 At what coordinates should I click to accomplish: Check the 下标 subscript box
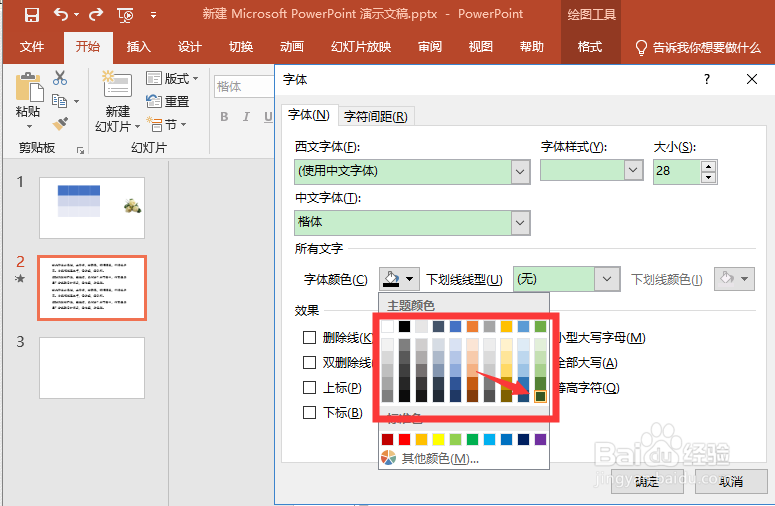pyautogui.click(x=309, y=413)
